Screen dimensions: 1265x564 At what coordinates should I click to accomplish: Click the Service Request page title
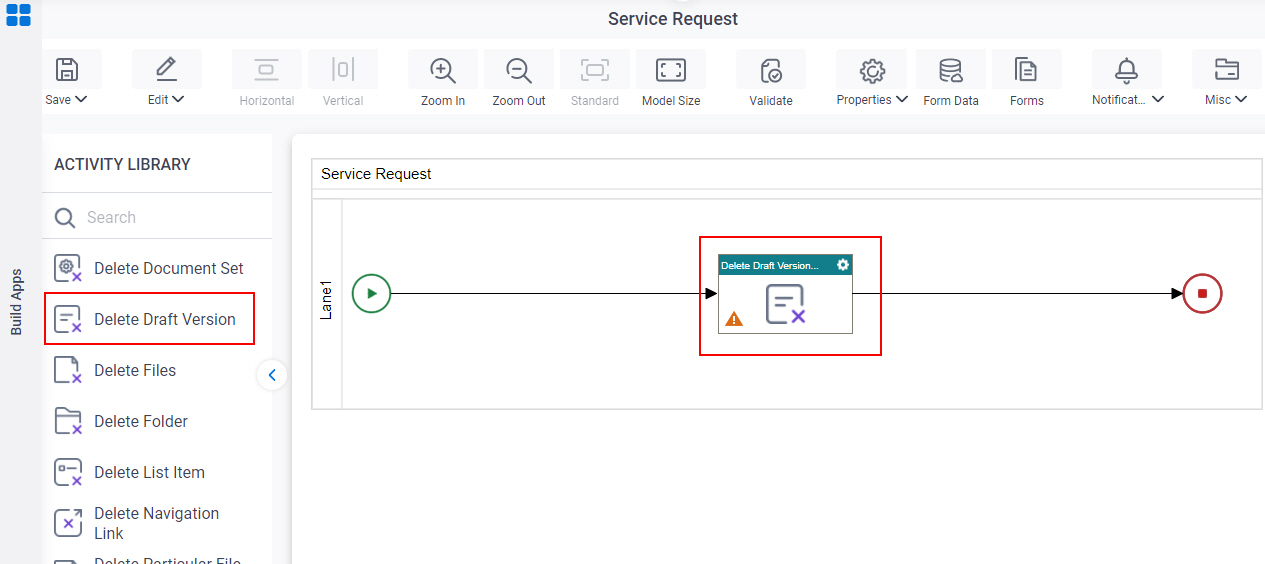[x=673, y=19]
